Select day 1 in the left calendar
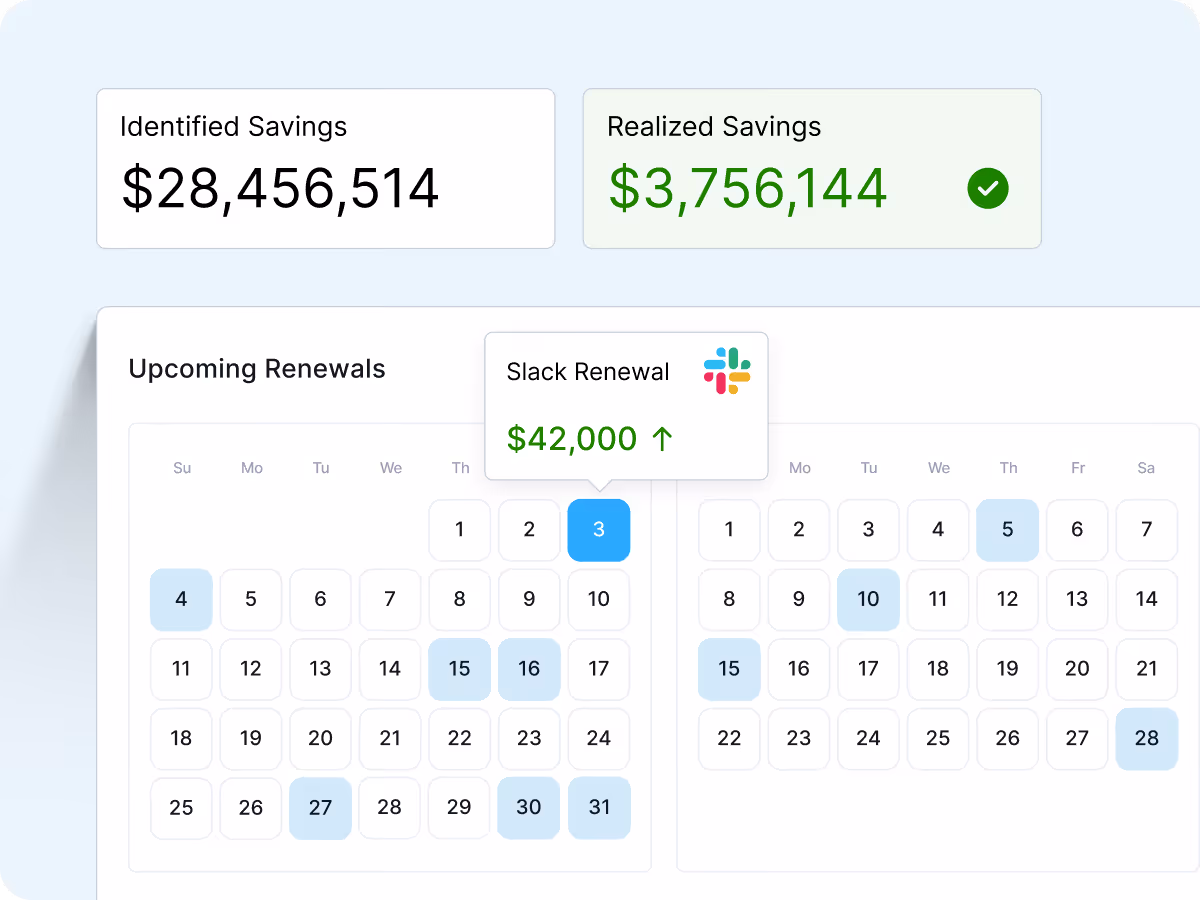 (460, 530)
